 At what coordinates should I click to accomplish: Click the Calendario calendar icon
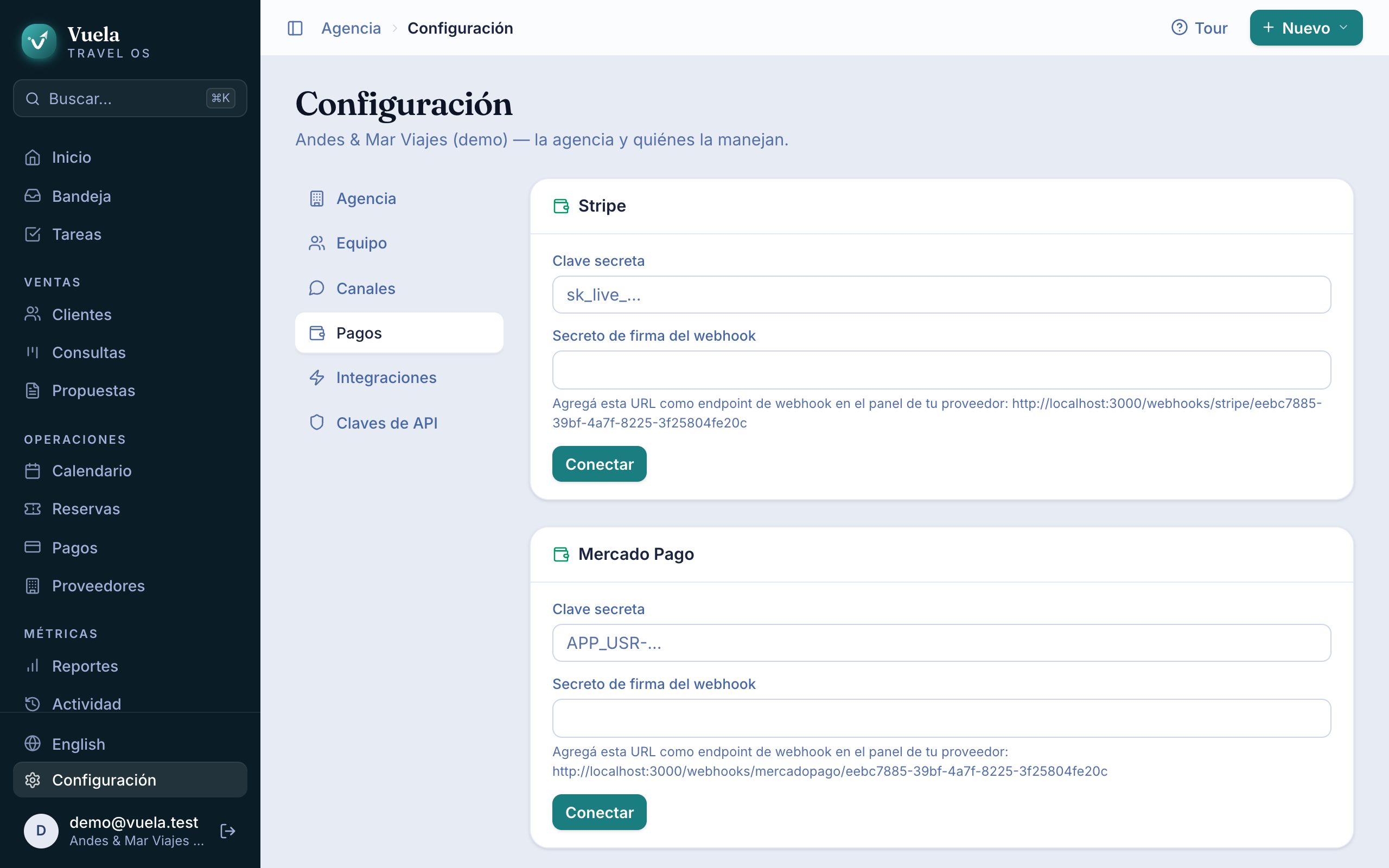pos(33,471)
